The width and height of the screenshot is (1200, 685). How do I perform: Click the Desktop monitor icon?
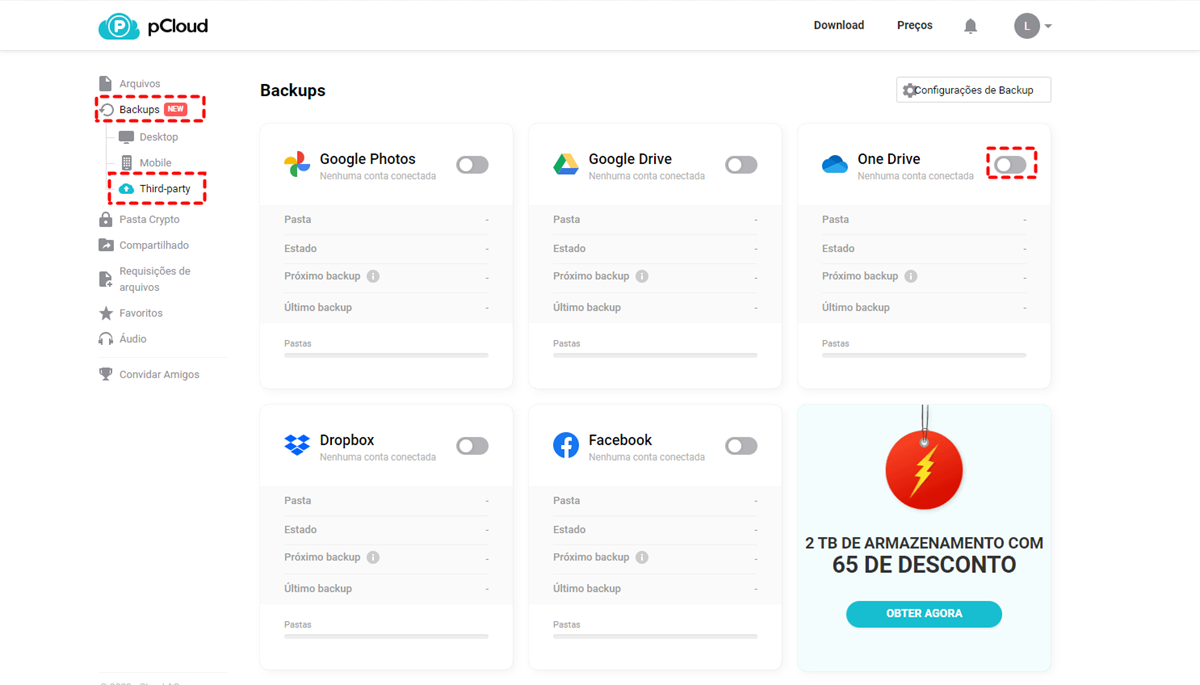(x=126, y=137)
